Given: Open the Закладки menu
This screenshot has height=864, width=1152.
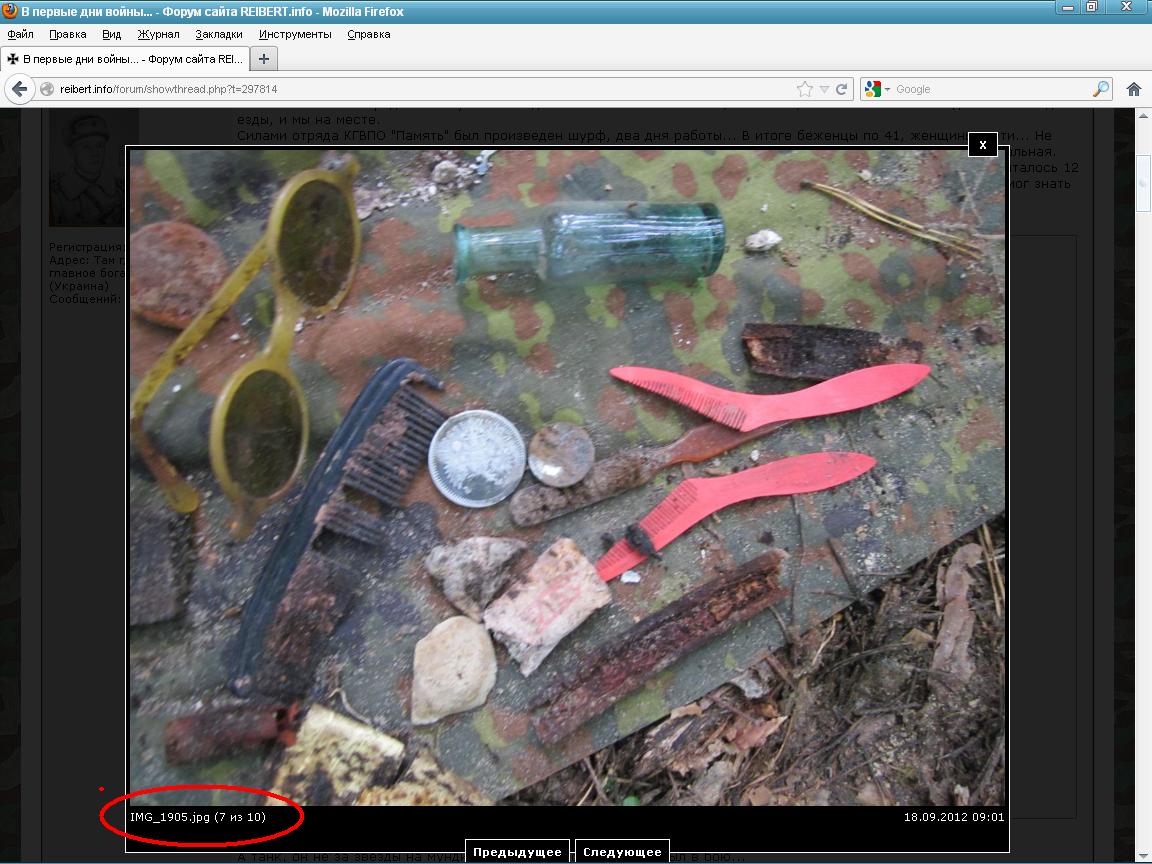Looking at the screenshot, I should point(218,34).
